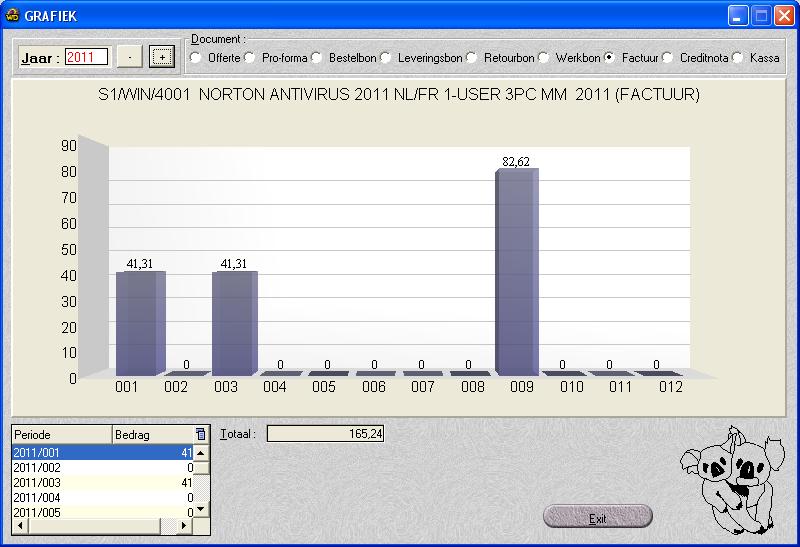Select the Offerte radio button
This screenshot has height=547, width=800.
coord(195,58)
